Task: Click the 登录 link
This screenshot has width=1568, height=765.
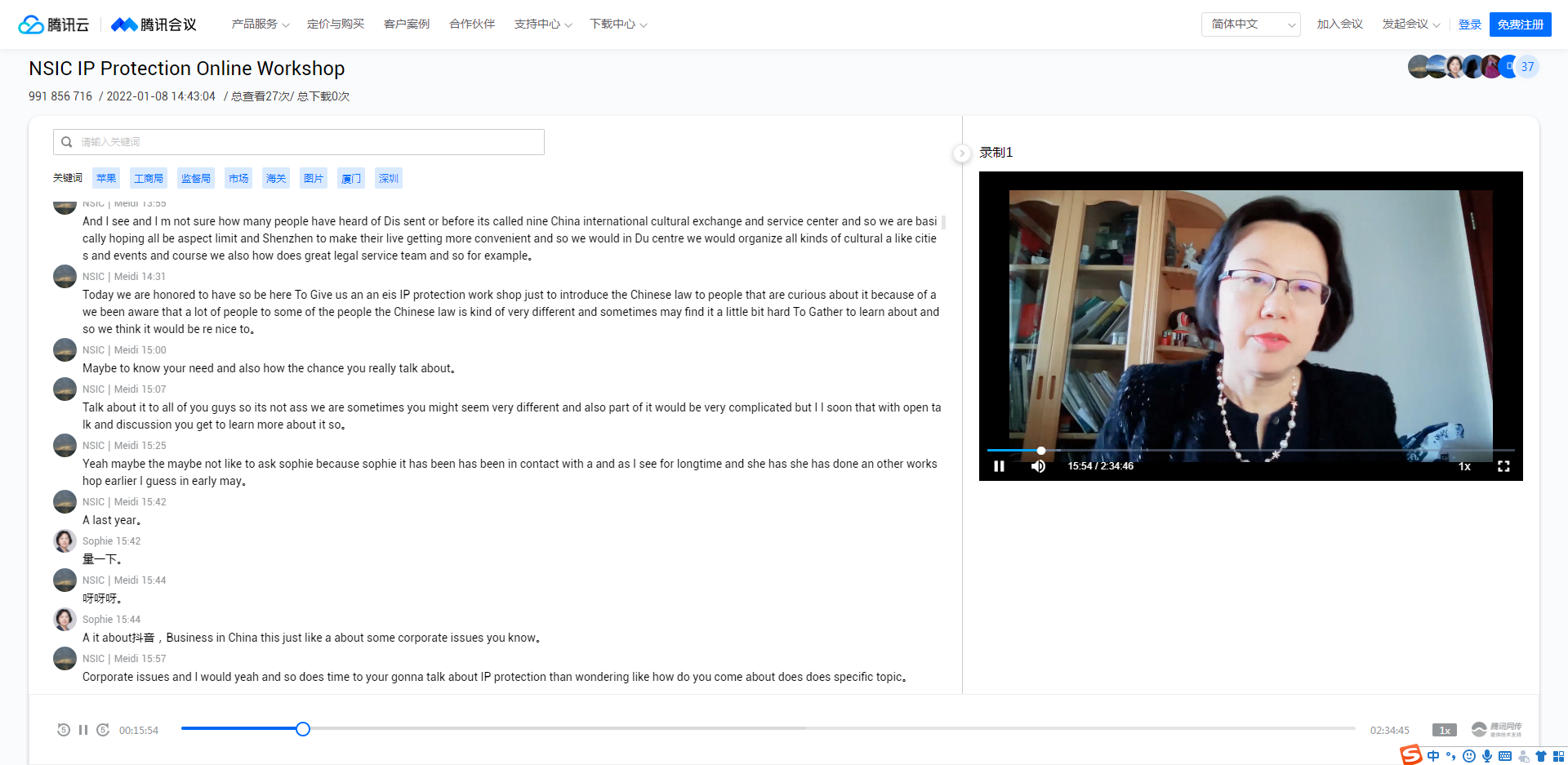Action: (x=1470, y=24)
